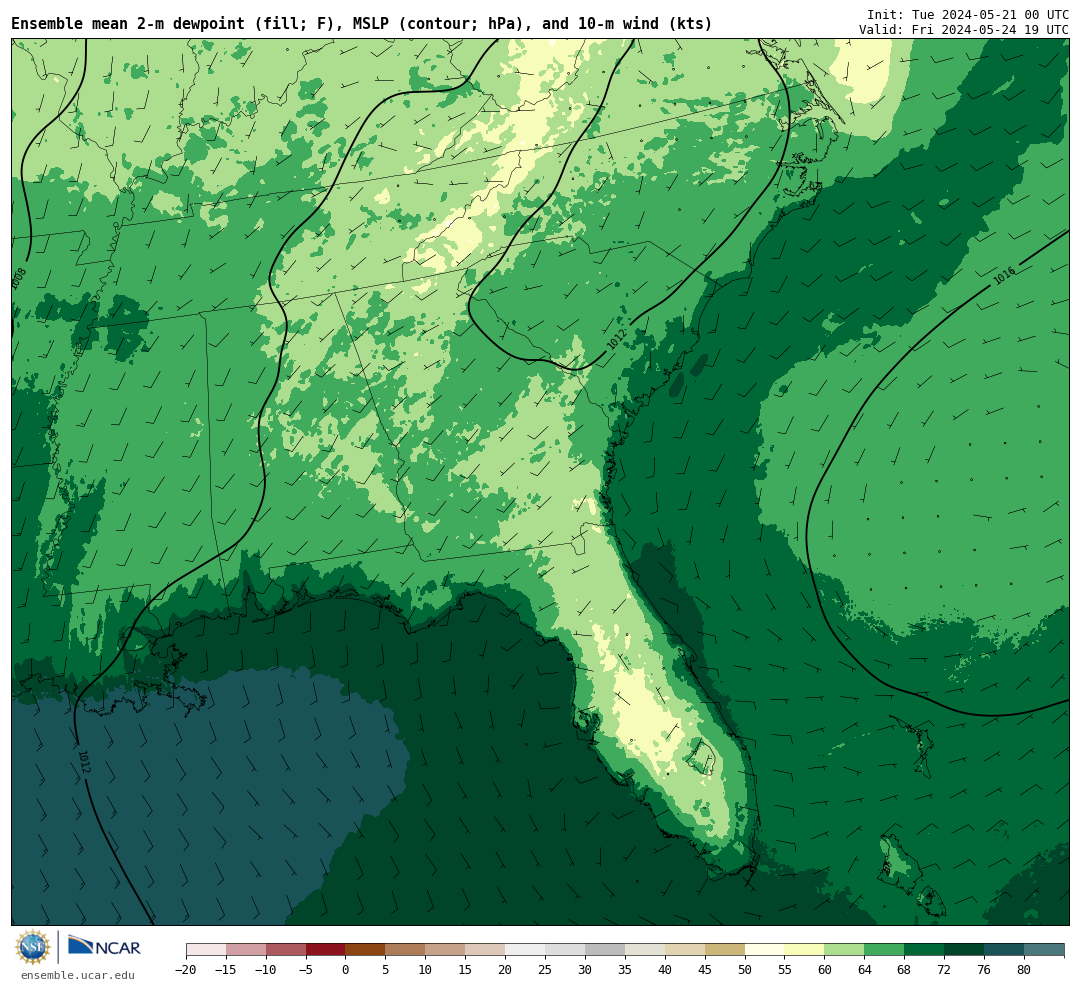The width and height of the screenshot is (1080, 988).
Task: Pick the 40 to 45 beige colorbar swatch
Action: [x=685, y=950]
